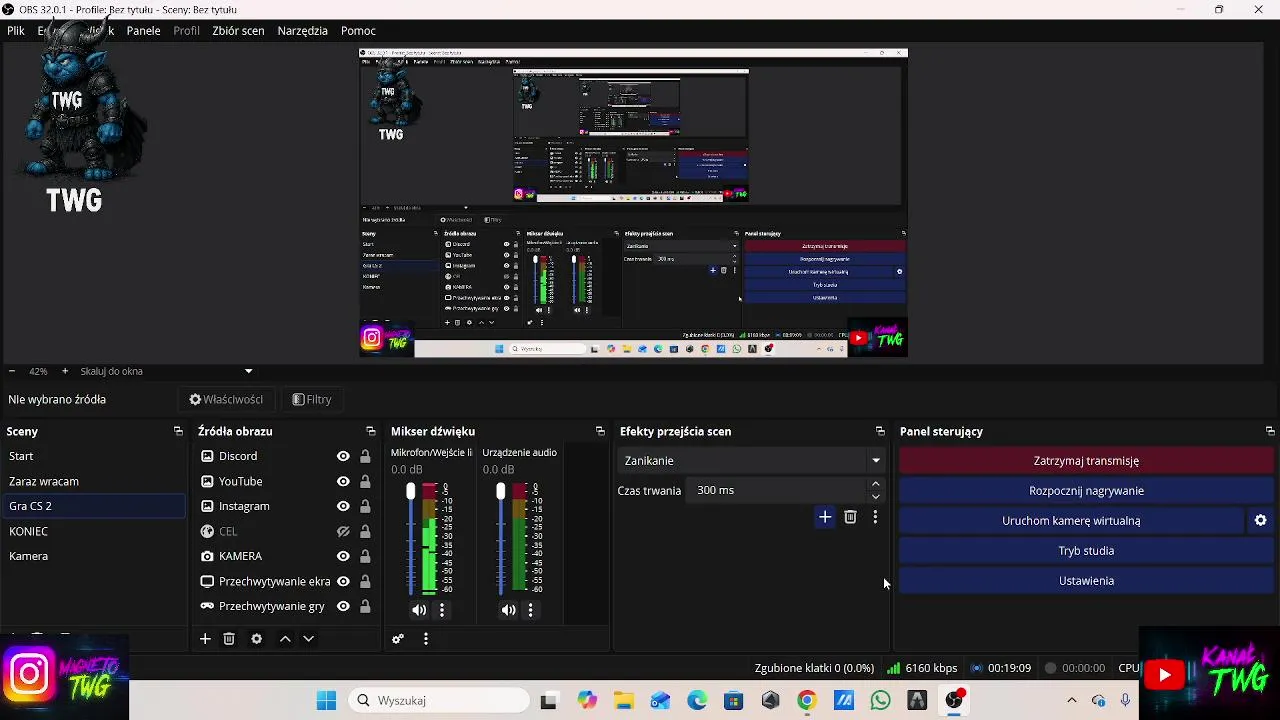This screenshot has height=720, width=1280.
Task: Open advanced audio properties gears icon
Action: [x=398, y=639]
